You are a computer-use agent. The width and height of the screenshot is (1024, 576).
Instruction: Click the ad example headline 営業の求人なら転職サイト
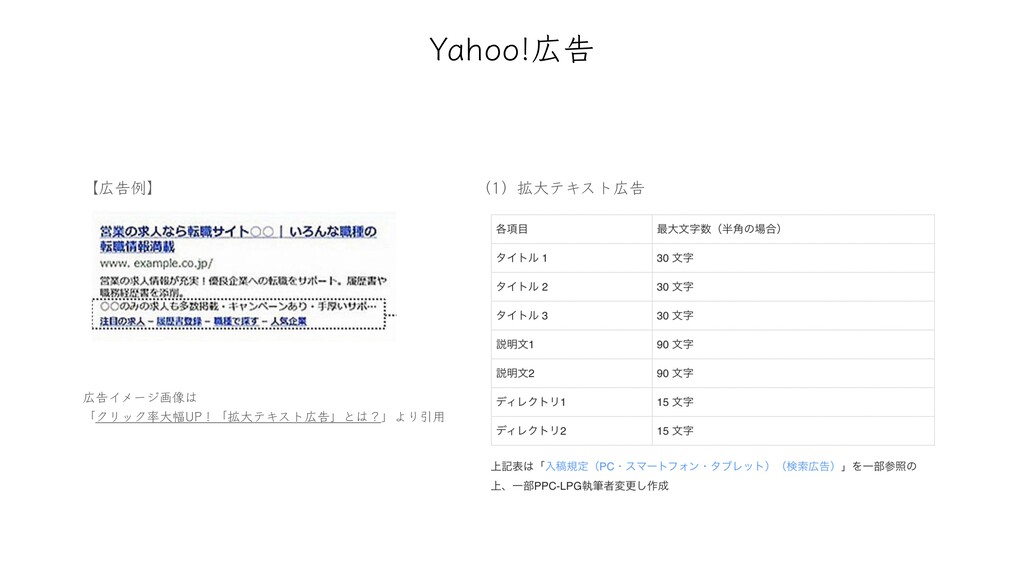click(x=238, y=239)
